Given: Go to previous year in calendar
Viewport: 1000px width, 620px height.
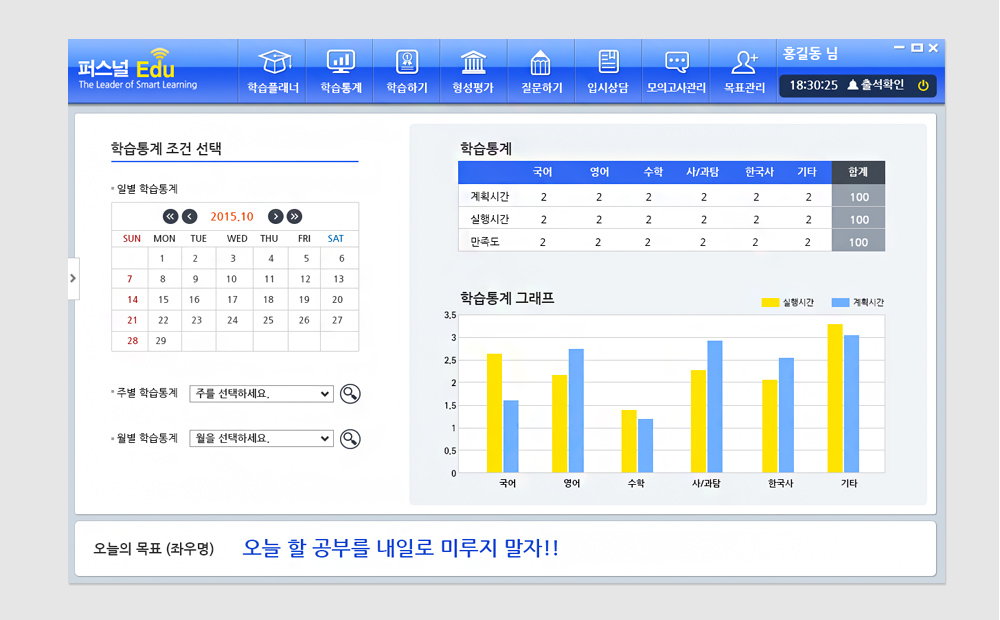Looking at the screenshot, I should (x=170, y=216).
